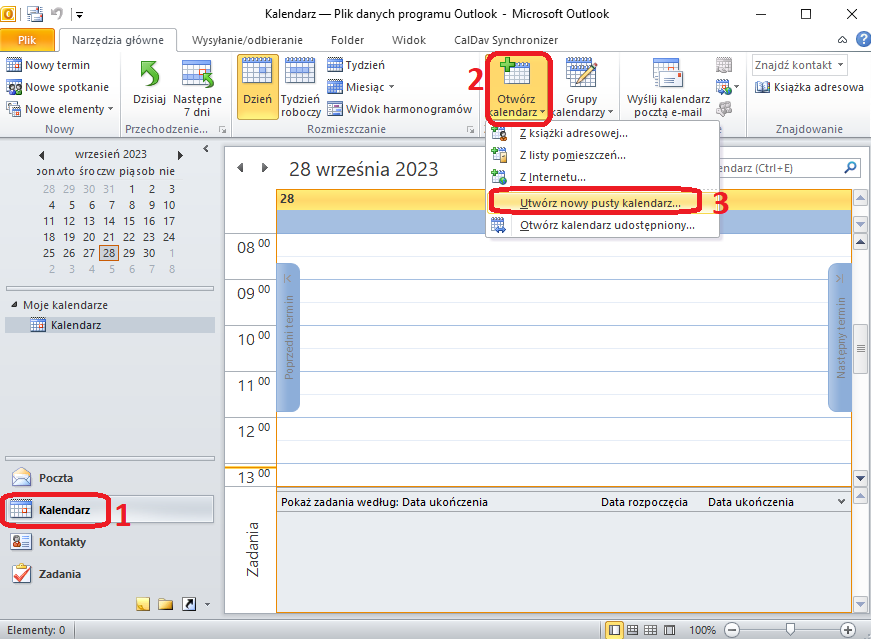Select the Kalendarz item under Moje kalendarze
Viewport: 871px width, 639px height.
pyautogui.click(x=75, y=325)
